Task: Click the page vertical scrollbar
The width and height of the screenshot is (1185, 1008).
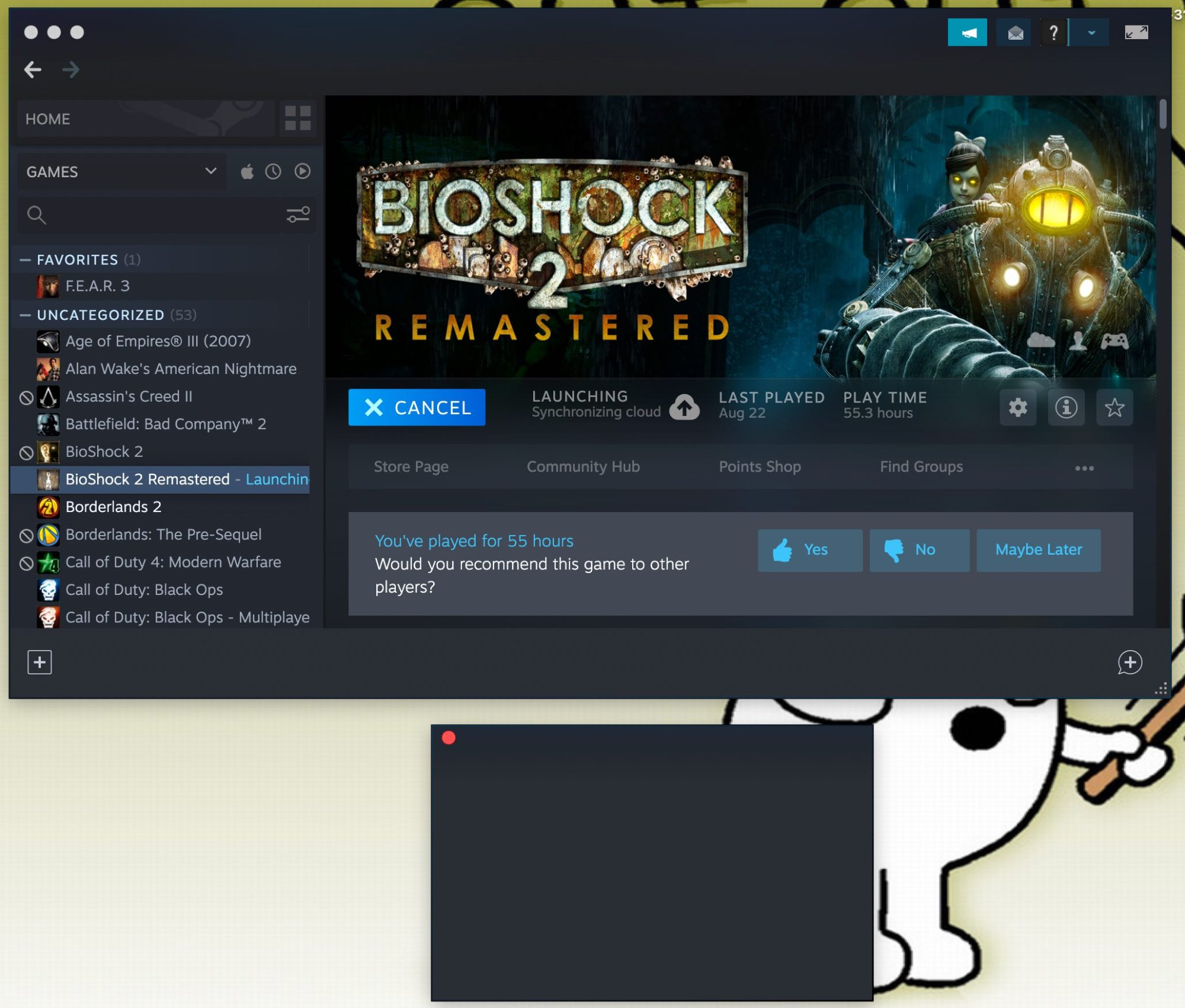Action: tap(1162, 114)
